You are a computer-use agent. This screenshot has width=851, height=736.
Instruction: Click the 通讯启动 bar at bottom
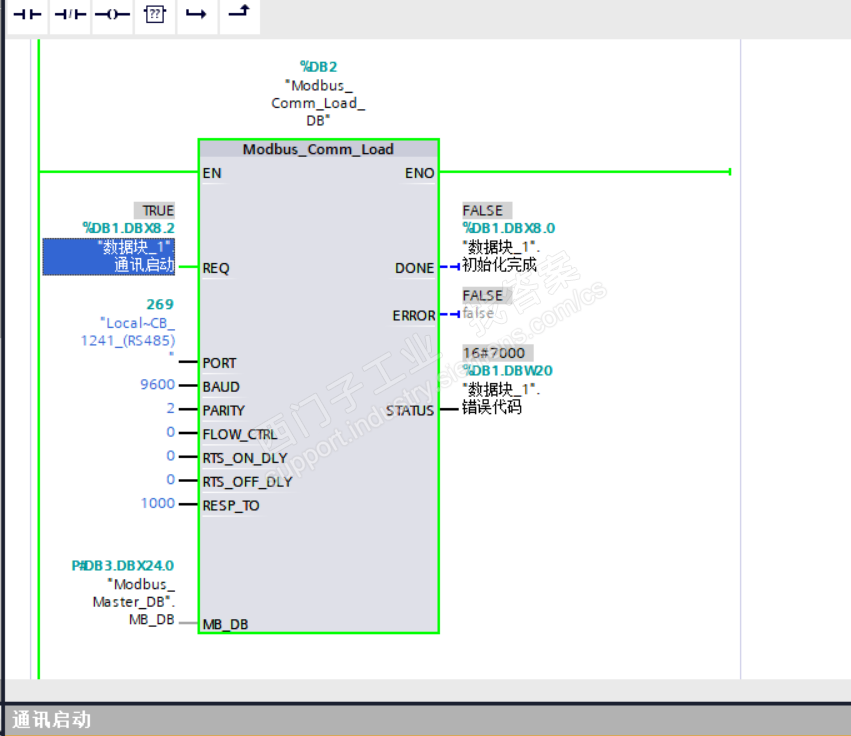tap(428, 720)
